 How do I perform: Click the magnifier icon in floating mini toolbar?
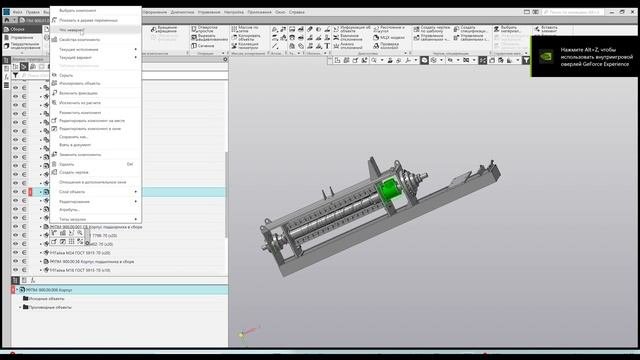click(80, 233)
